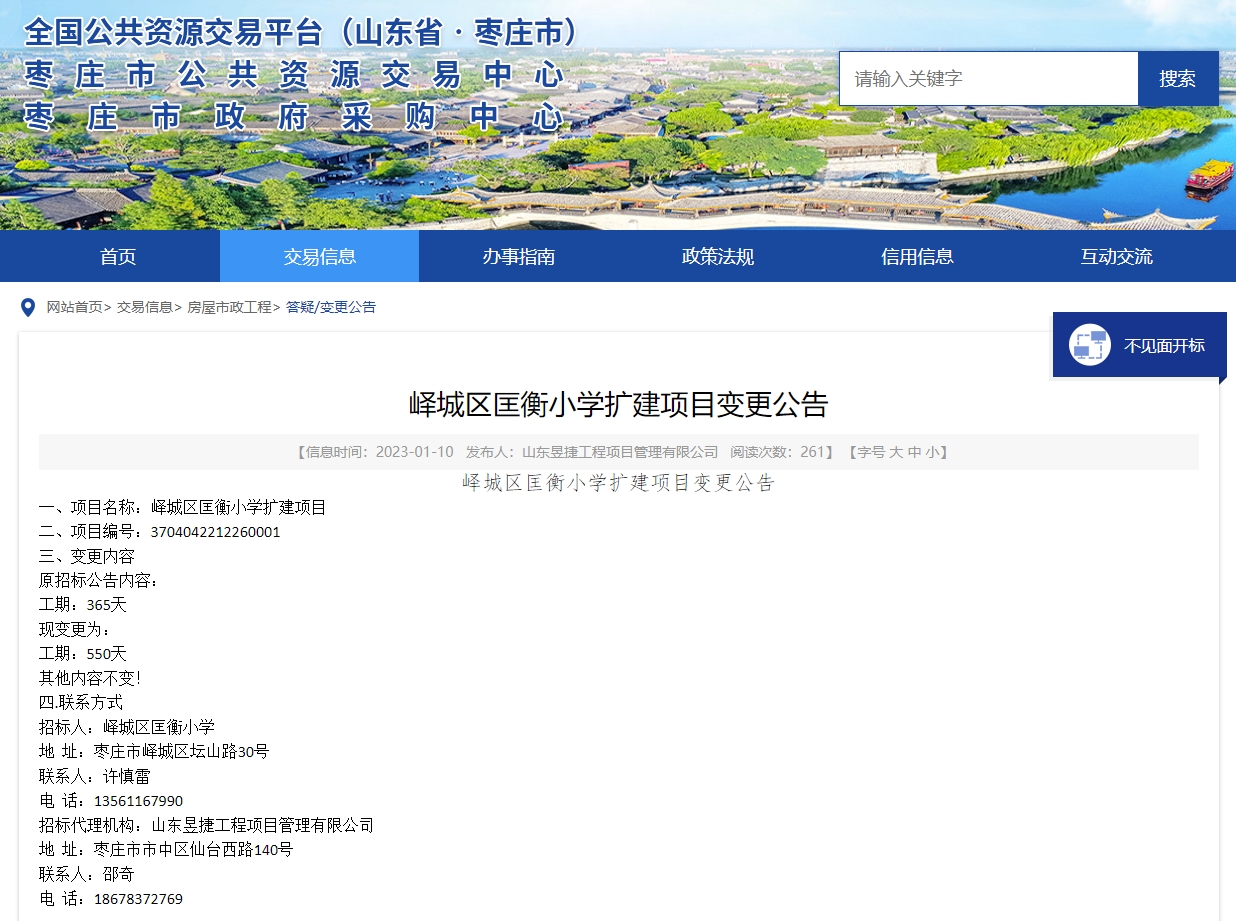Follow 房屋市政工程 breadcrumb link
Screen dimensions: 1236x921
[x=229, y=307]
